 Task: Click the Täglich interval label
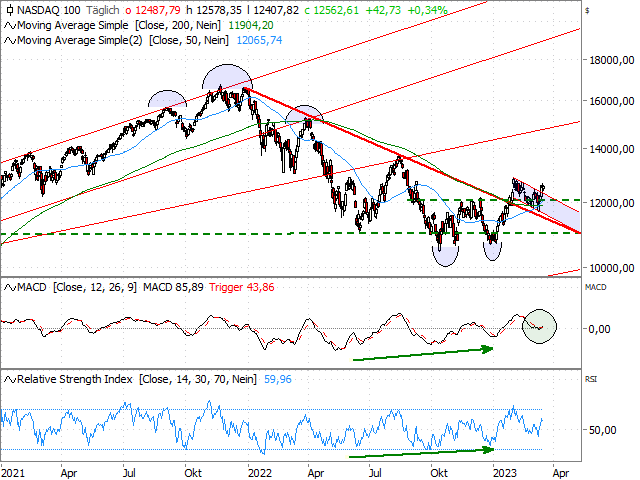coord(102,10)
